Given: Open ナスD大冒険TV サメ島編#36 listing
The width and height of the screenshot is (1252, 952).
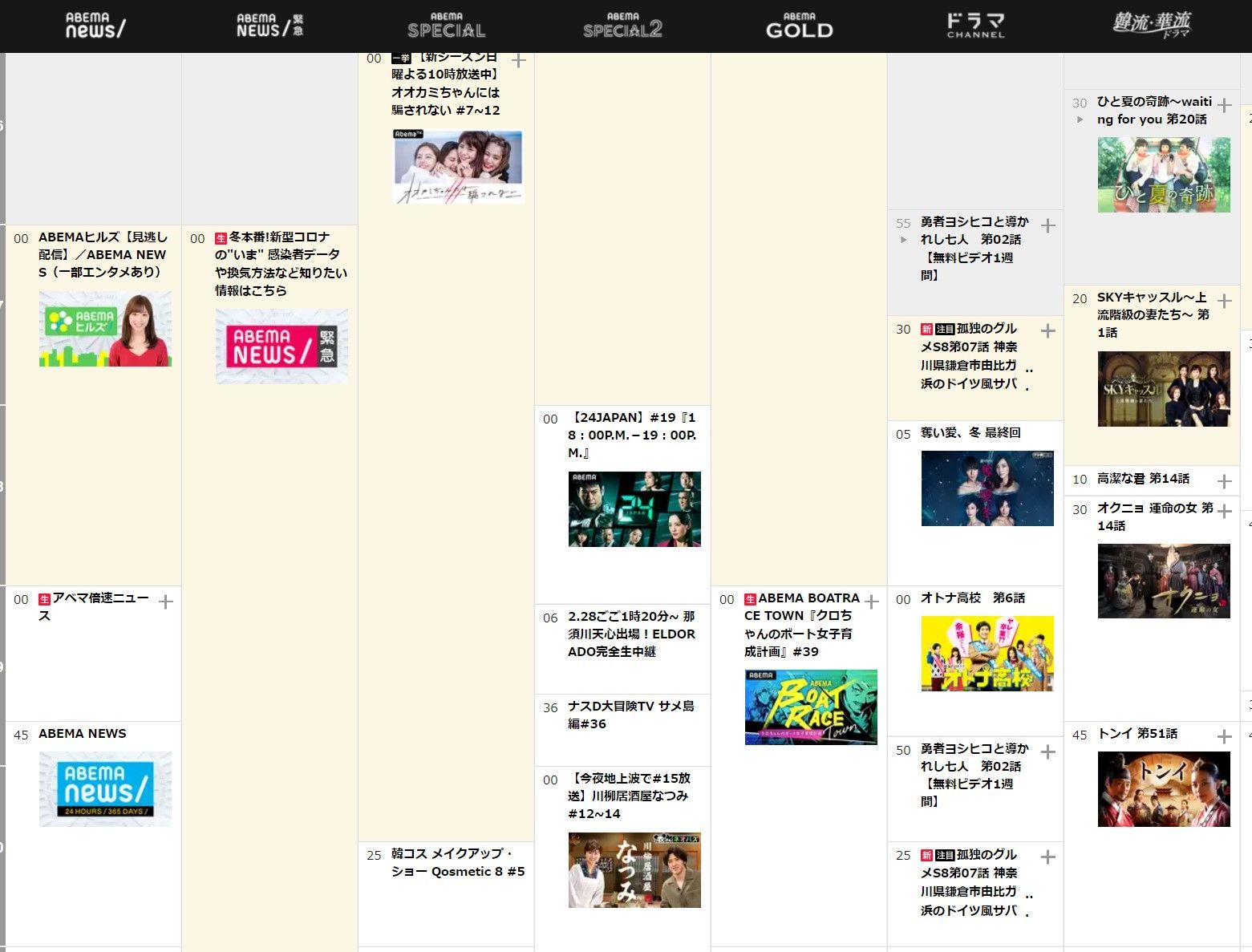Looking at the screenshot, I should (x=631, y=715).
